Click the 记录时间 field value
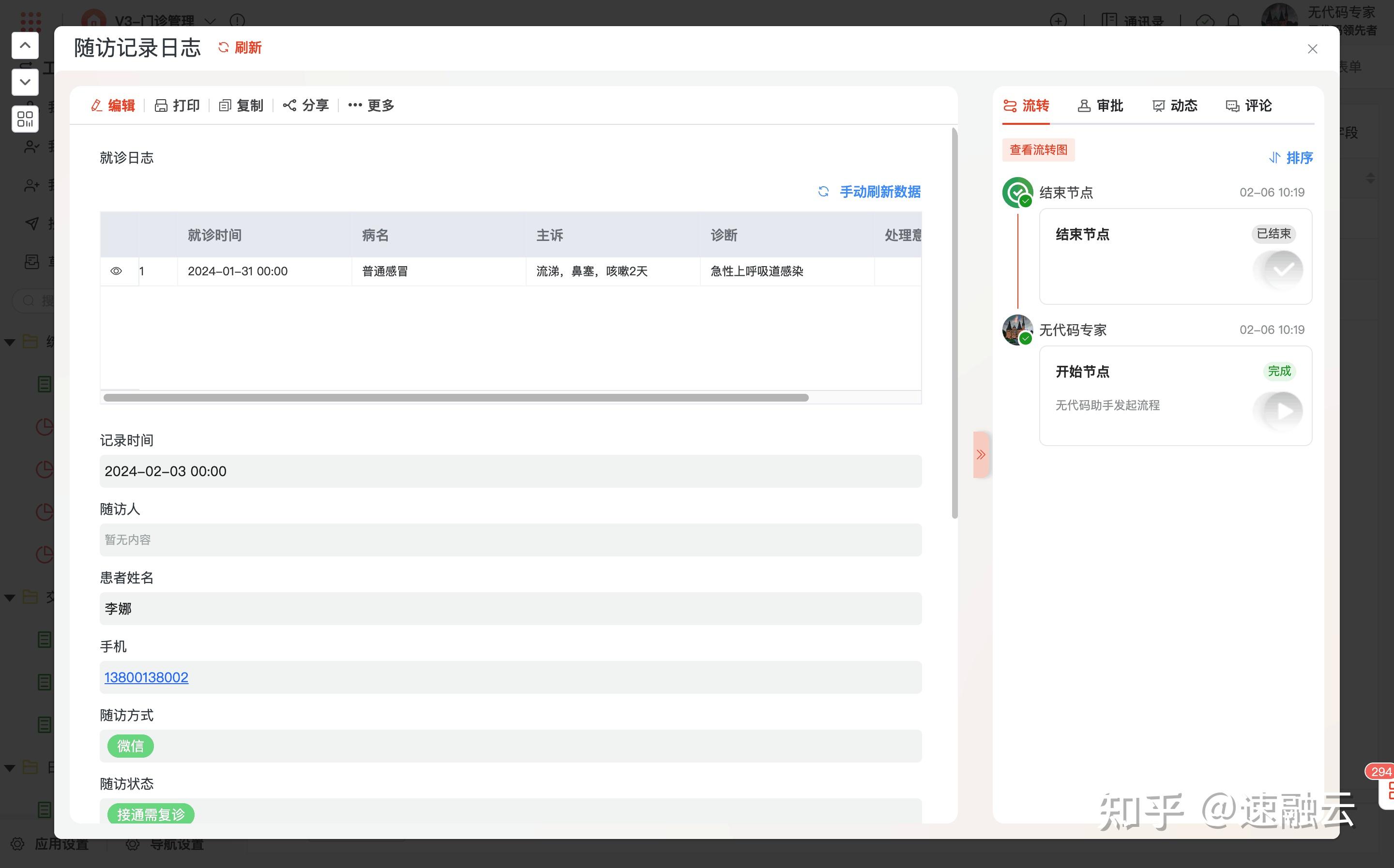This screenshot has width=1394, height=868. (x=510, y=471)
